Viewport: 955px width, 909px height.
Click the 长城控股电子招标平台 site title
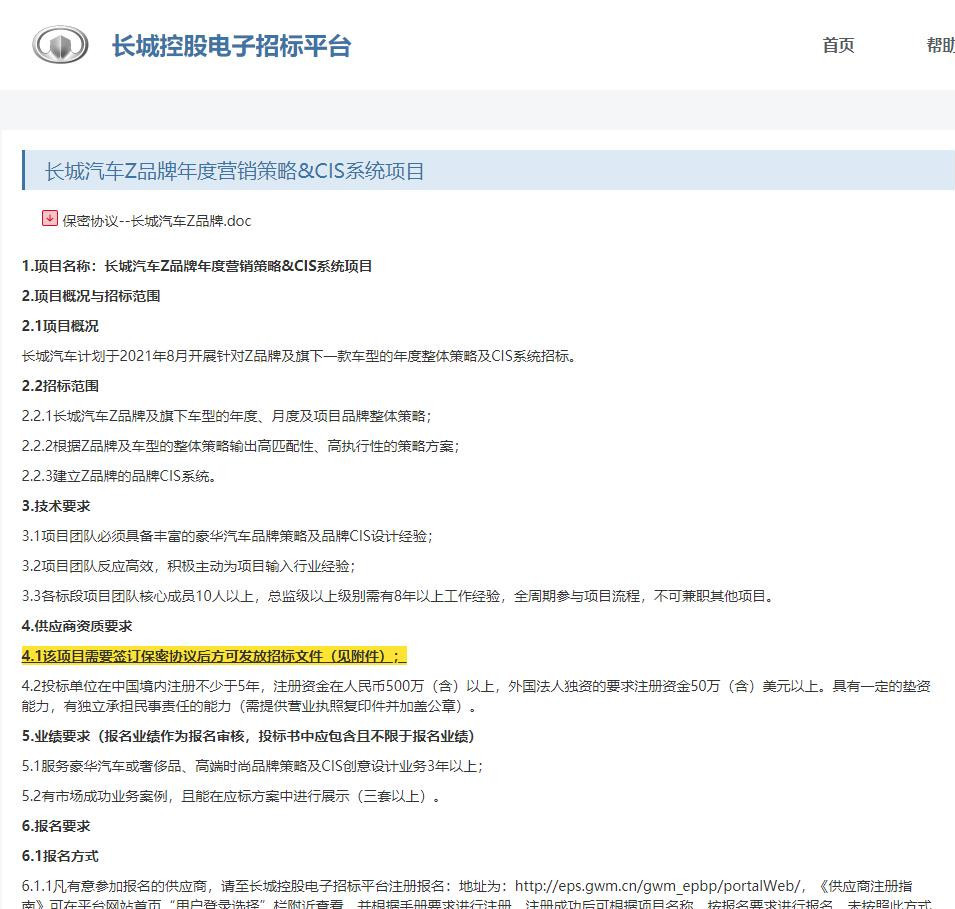pyautogui.click(x=231, y=46)
